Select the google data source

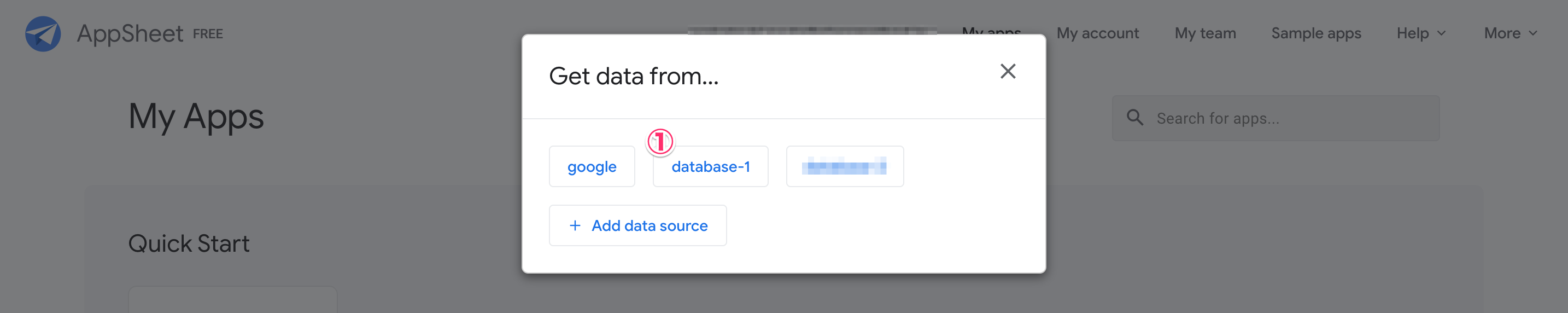592,166
